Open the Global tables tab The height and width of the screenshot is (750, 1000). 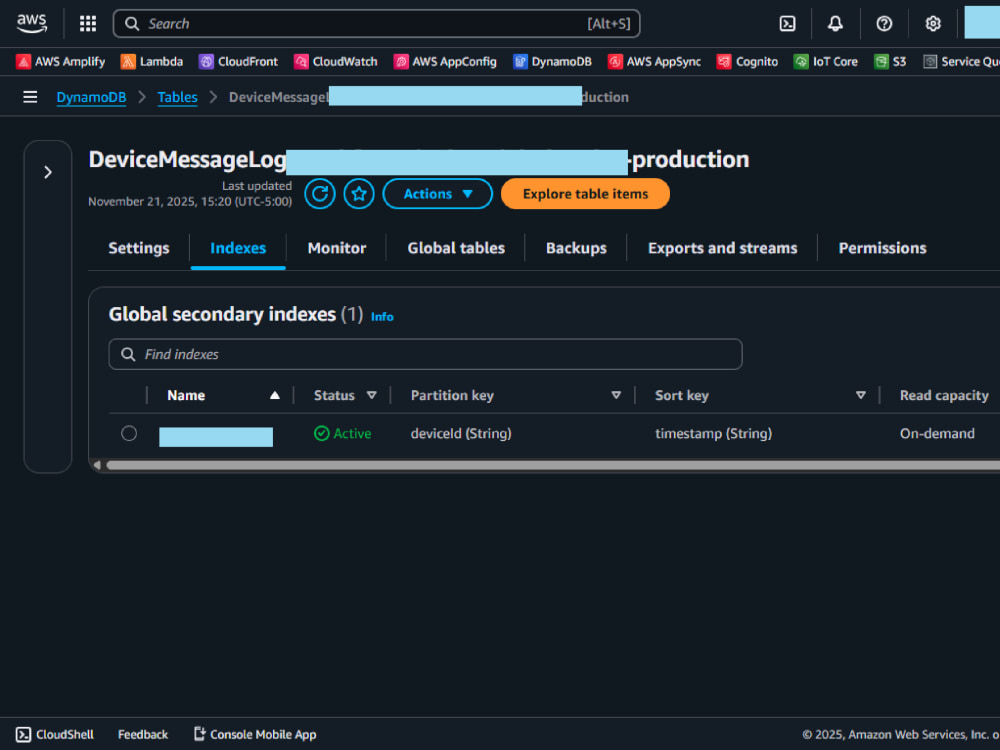pos(456,248)
